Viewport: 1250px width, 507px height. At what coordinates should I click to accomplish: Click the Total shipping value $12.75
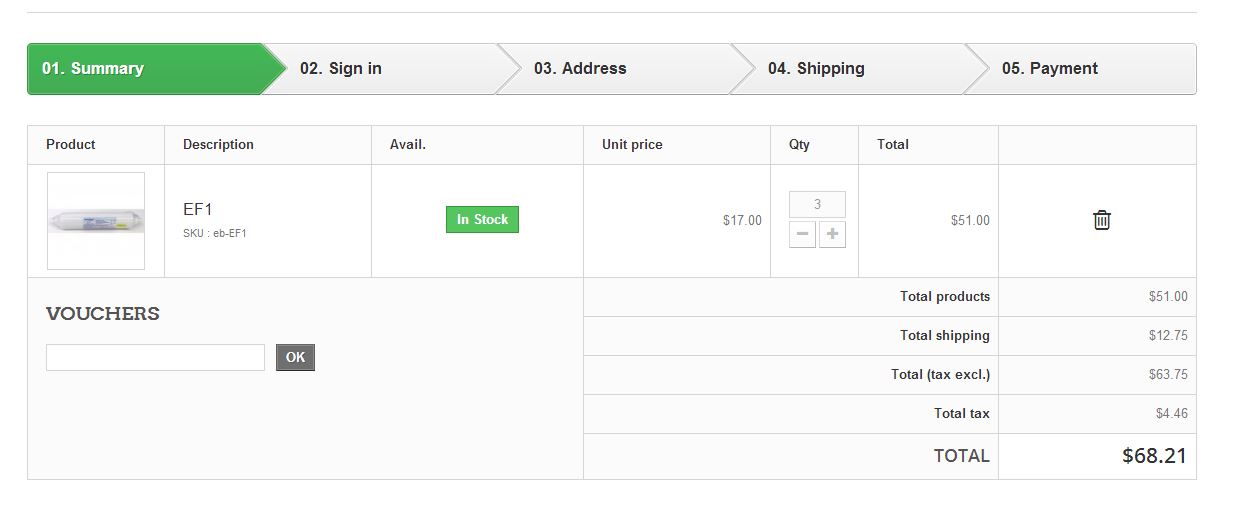click(x=1168, y=336)
